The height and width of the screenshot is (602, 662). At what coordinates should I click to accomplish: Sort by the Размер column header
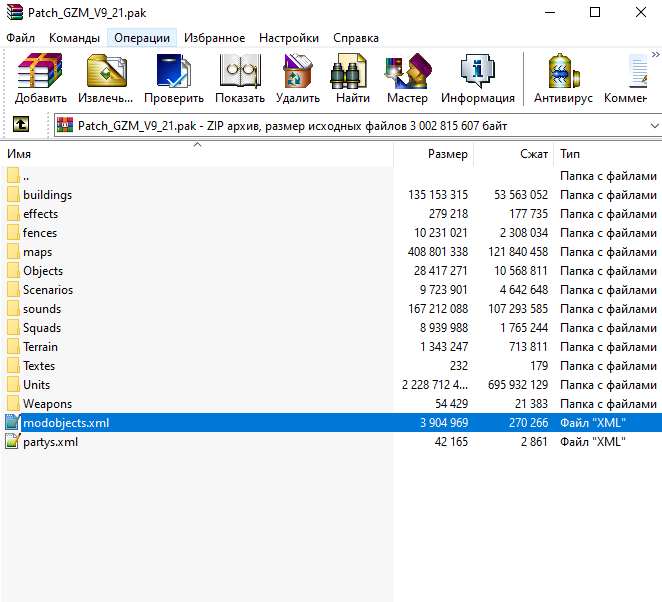point(434,154)
